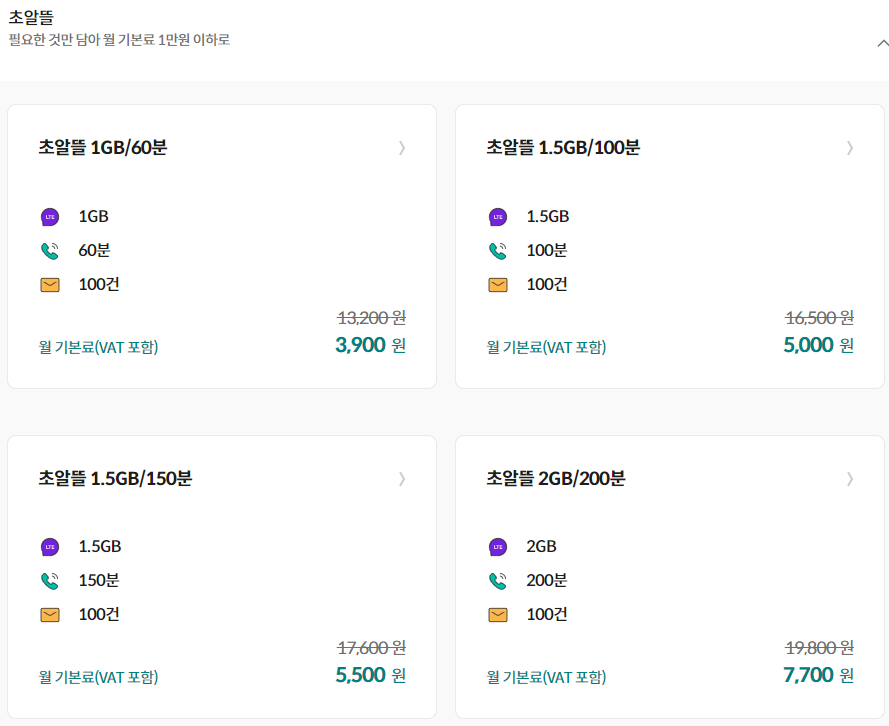This screenshot has height=726, width=889.
Task: Click 월 기본료(VAT 포함) label in 2GB/200분 card
Action: 546,677
